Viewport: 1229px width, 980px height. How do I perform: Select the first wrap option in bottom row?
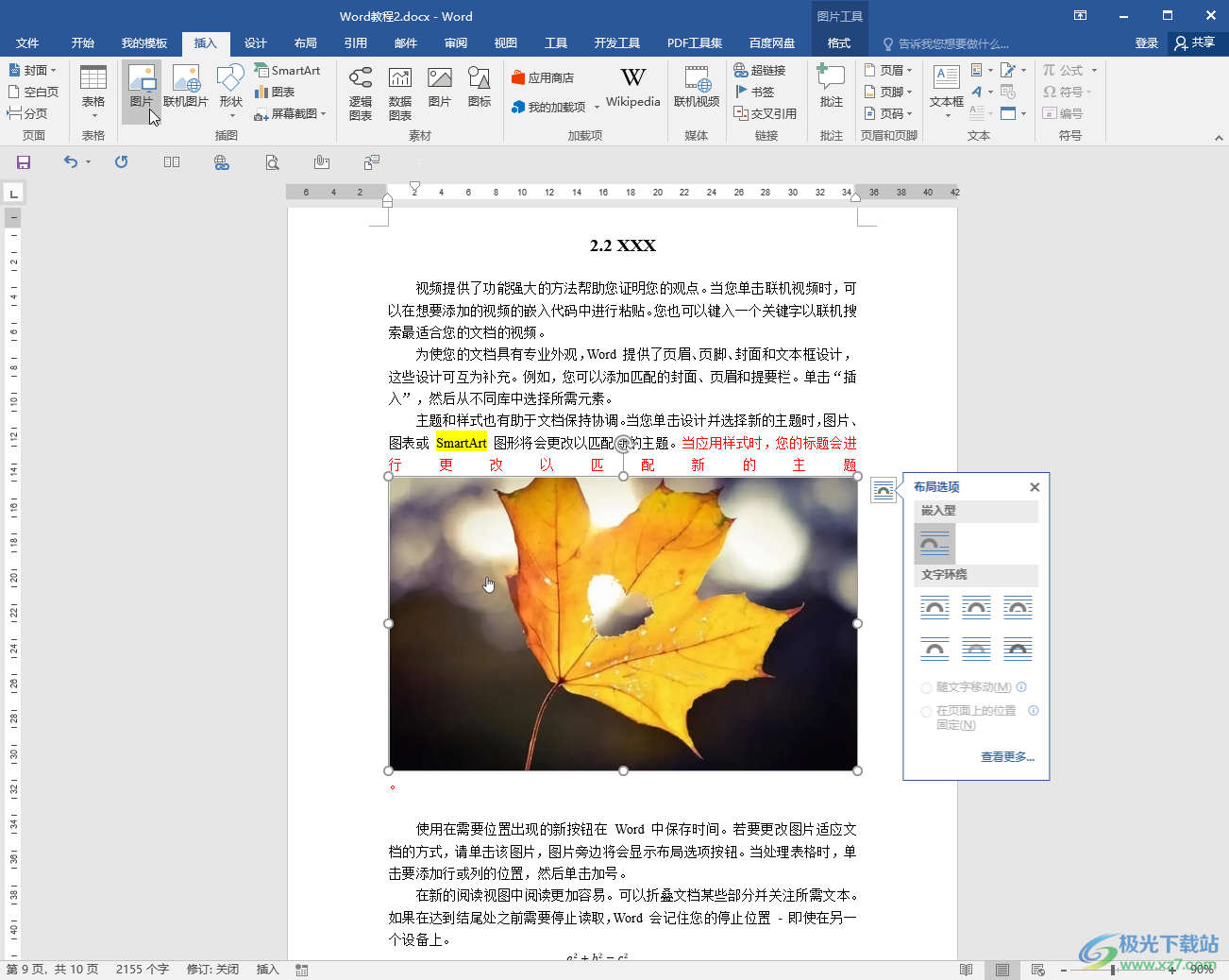(x=934, y=650)
